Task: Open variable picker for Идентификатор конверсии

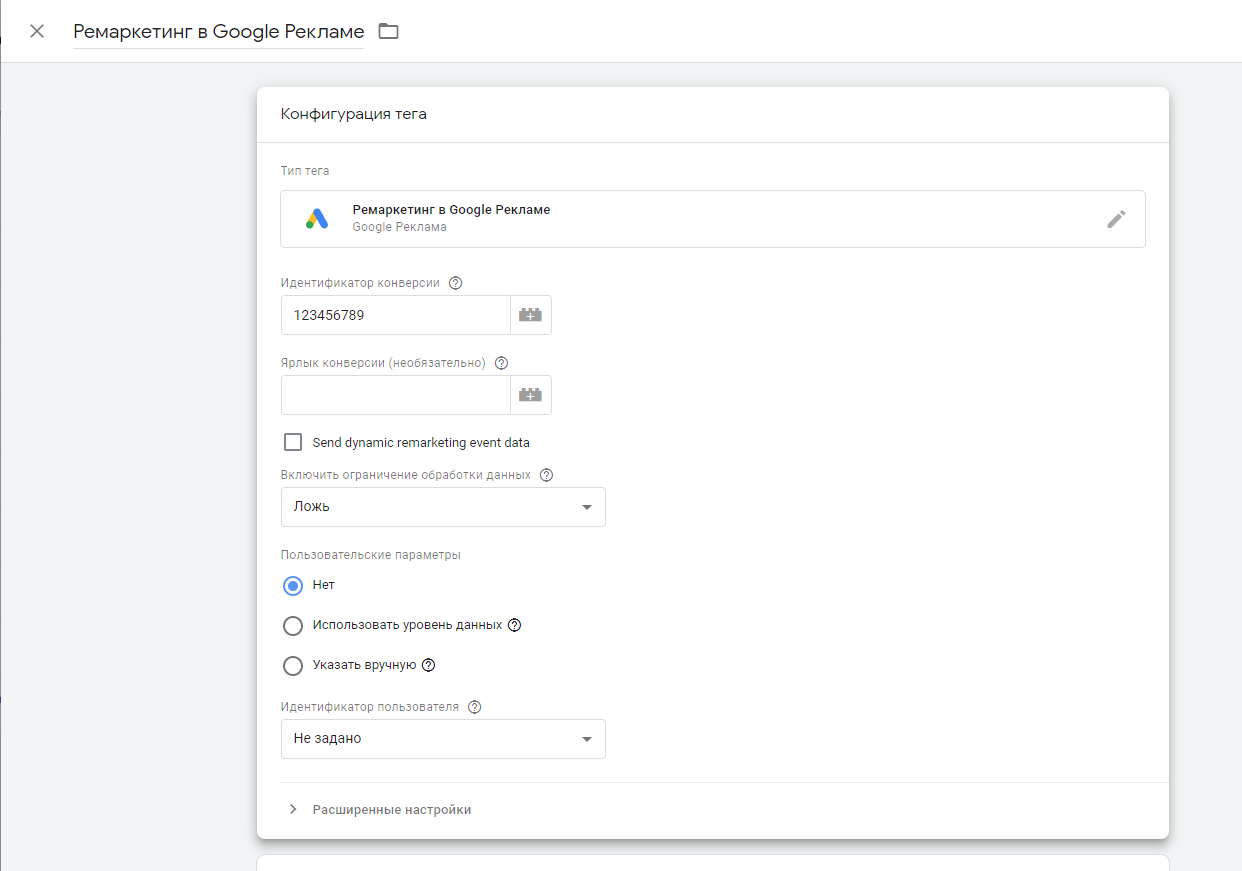Action: (530, 315)
